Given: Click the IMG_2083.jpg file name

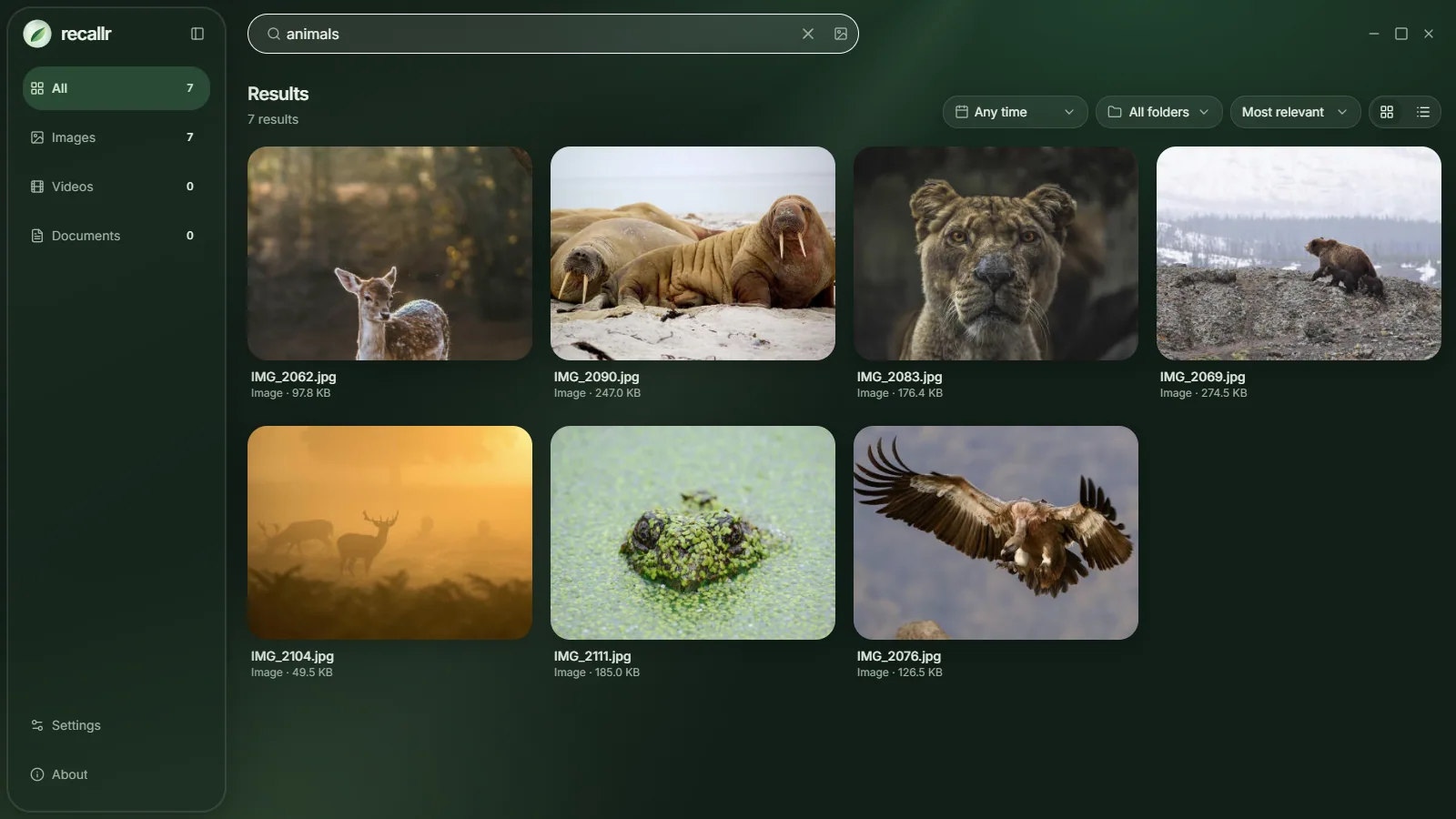Looking at the screenshot, I should point(900,377).
